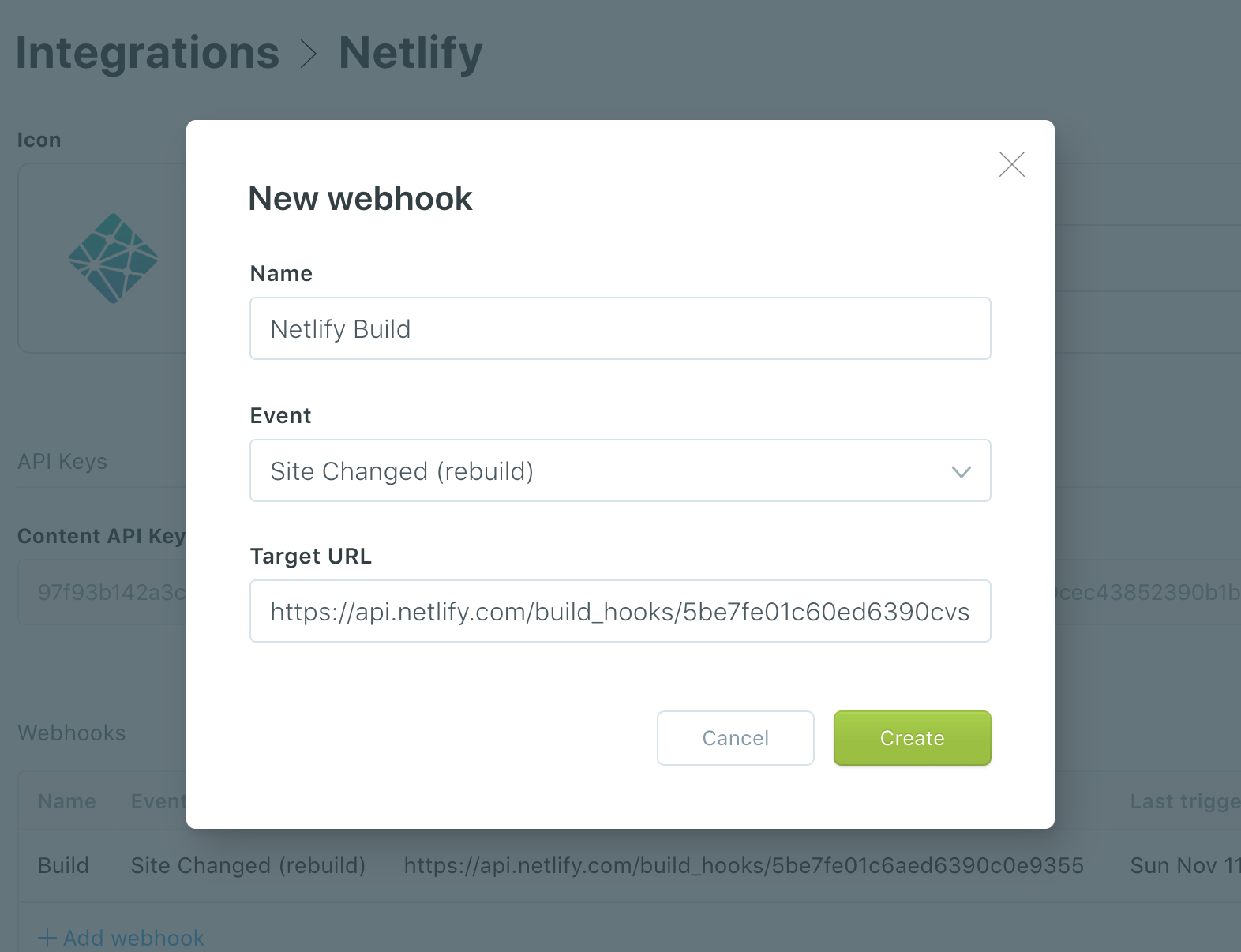
Task: Click the Netlify page title
Action: click(411, 53)
